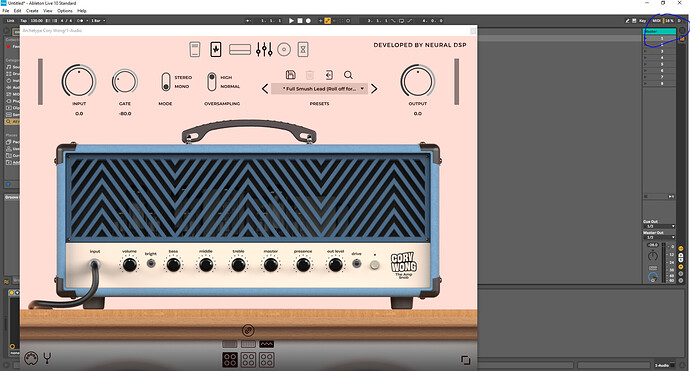
Task: Click the link icon on wooden shelf
Action: click(x=248, y=330)
